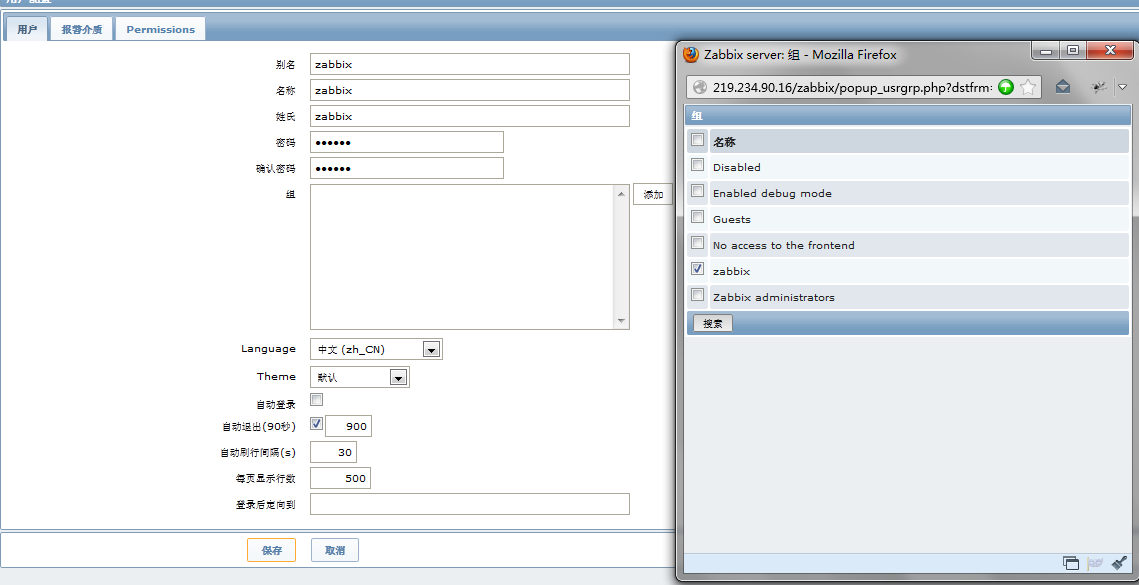Image resolution: width=1139 pixels, height=585 pixels.
Task: Click the 密码 password field
Action: 407,142
